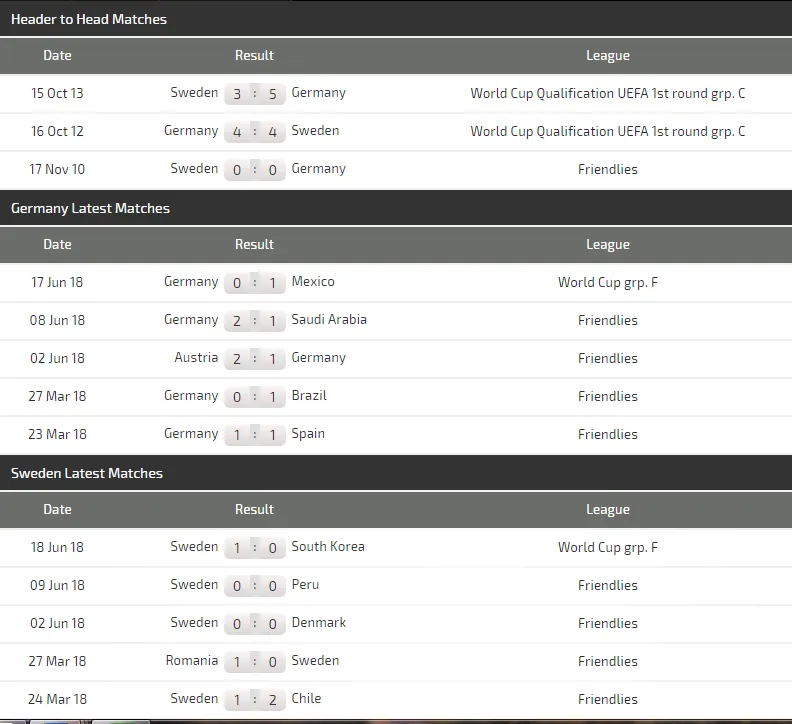Select the Austria team name

click(196, 358)
